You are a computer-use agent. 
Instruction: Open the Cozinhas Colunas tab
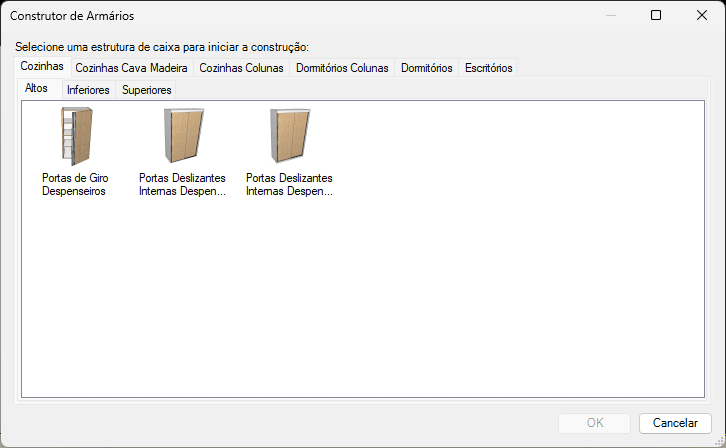pyautogui.click(x=241, y=68)
